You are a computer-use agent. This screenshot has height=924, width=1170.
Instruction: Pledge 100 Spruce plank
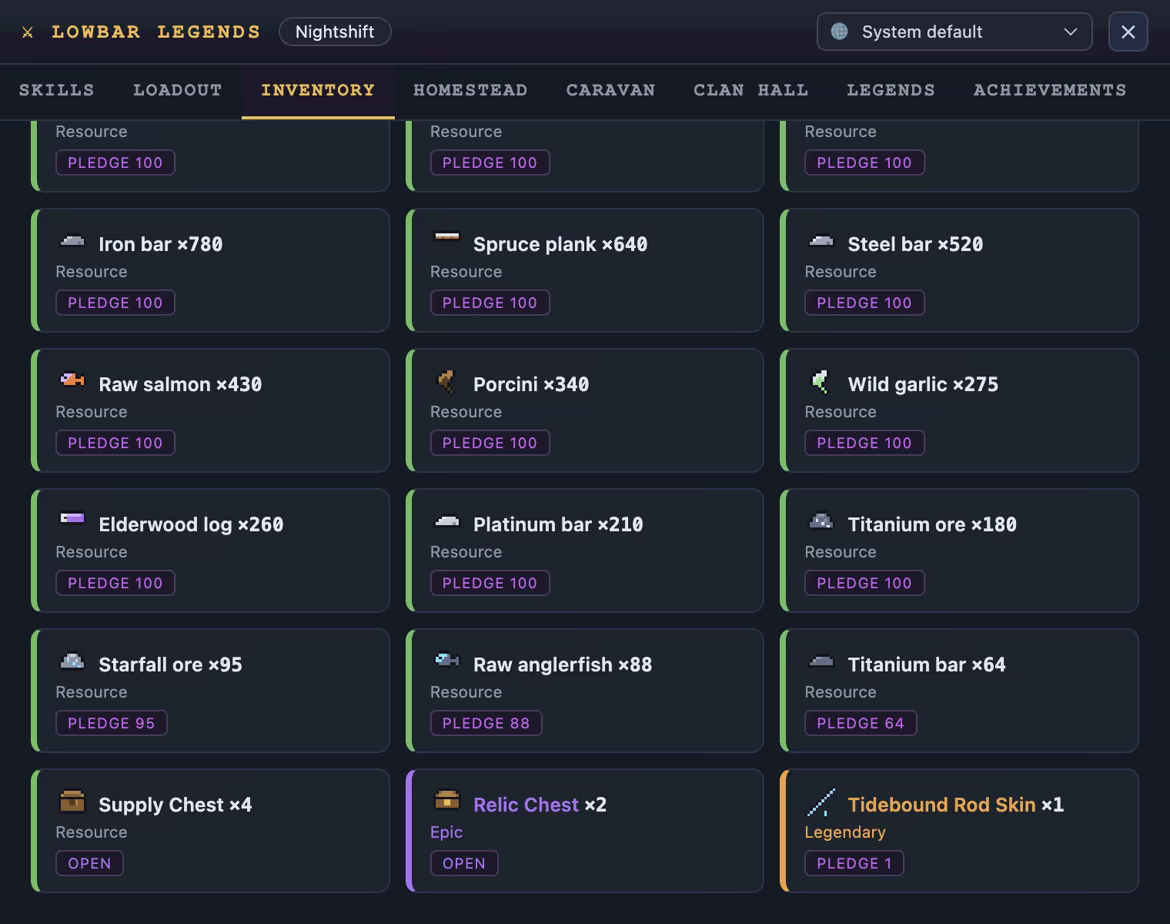(x=489, y=303)
